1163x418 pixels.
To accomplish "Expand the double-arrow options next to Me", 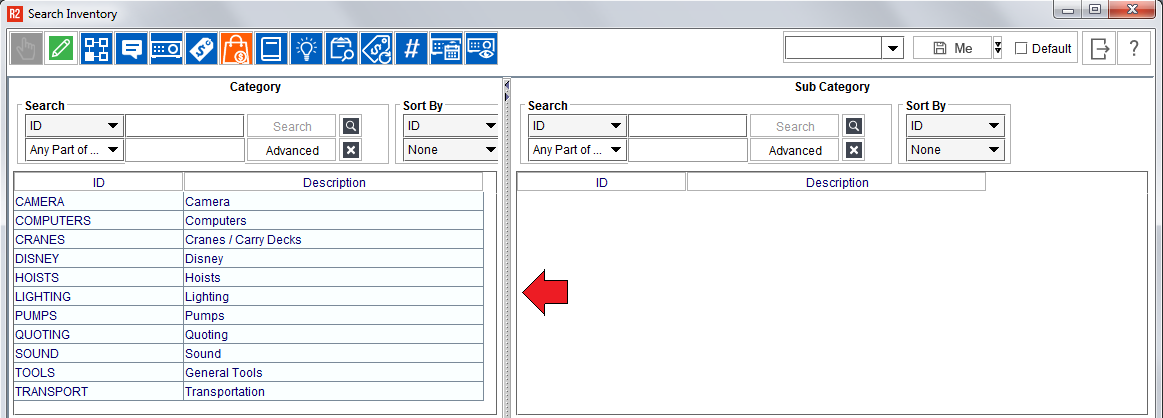I will click(998, 48).
